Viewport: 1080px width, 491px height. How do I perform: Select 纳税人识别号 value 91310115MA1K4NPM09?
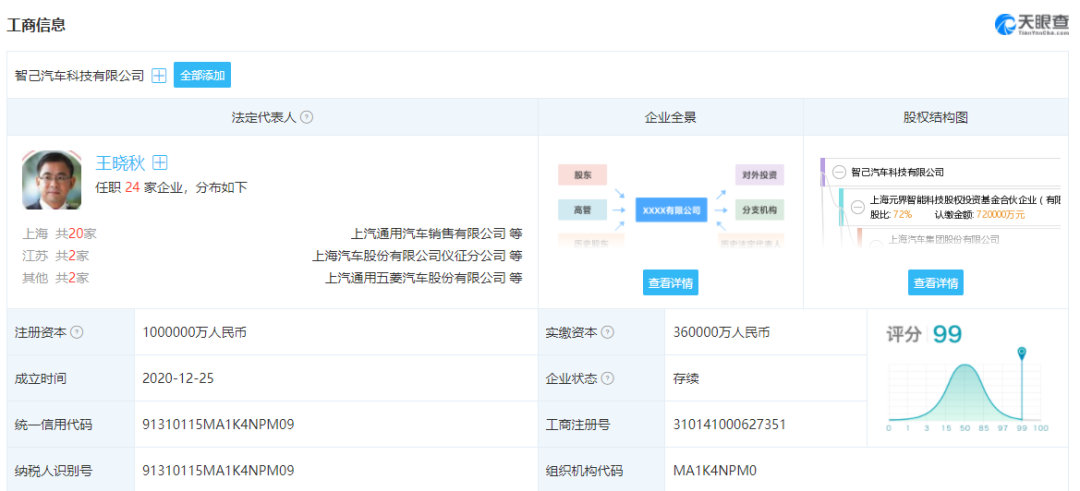[218, 471]
